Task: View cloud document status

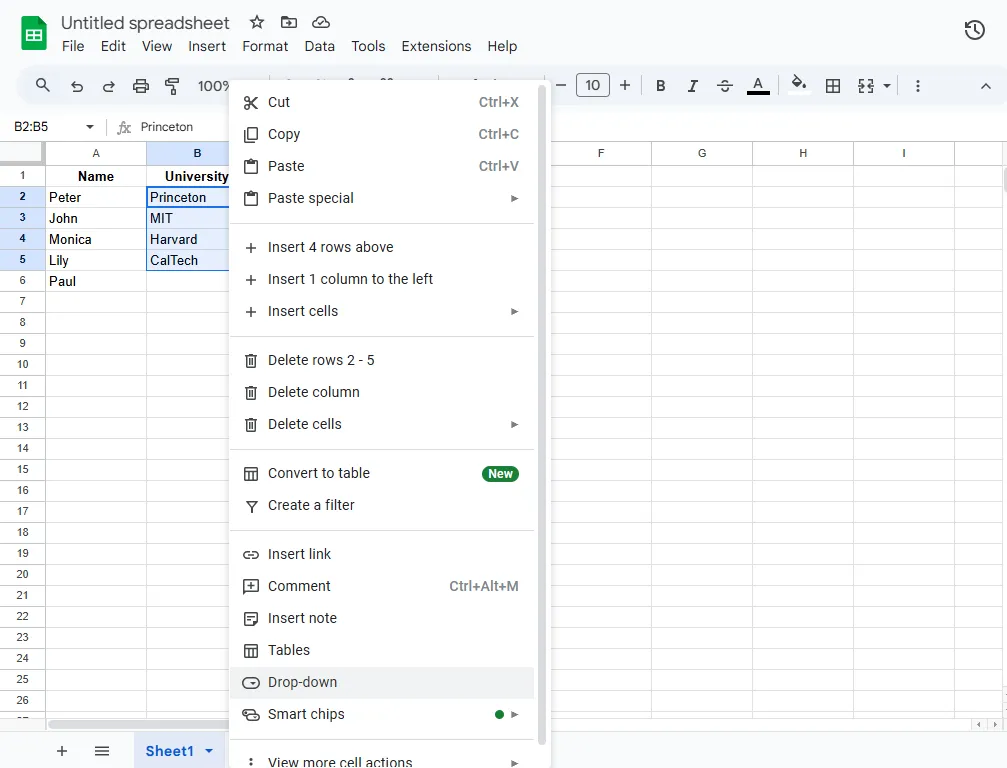Action: click(321, 22)
